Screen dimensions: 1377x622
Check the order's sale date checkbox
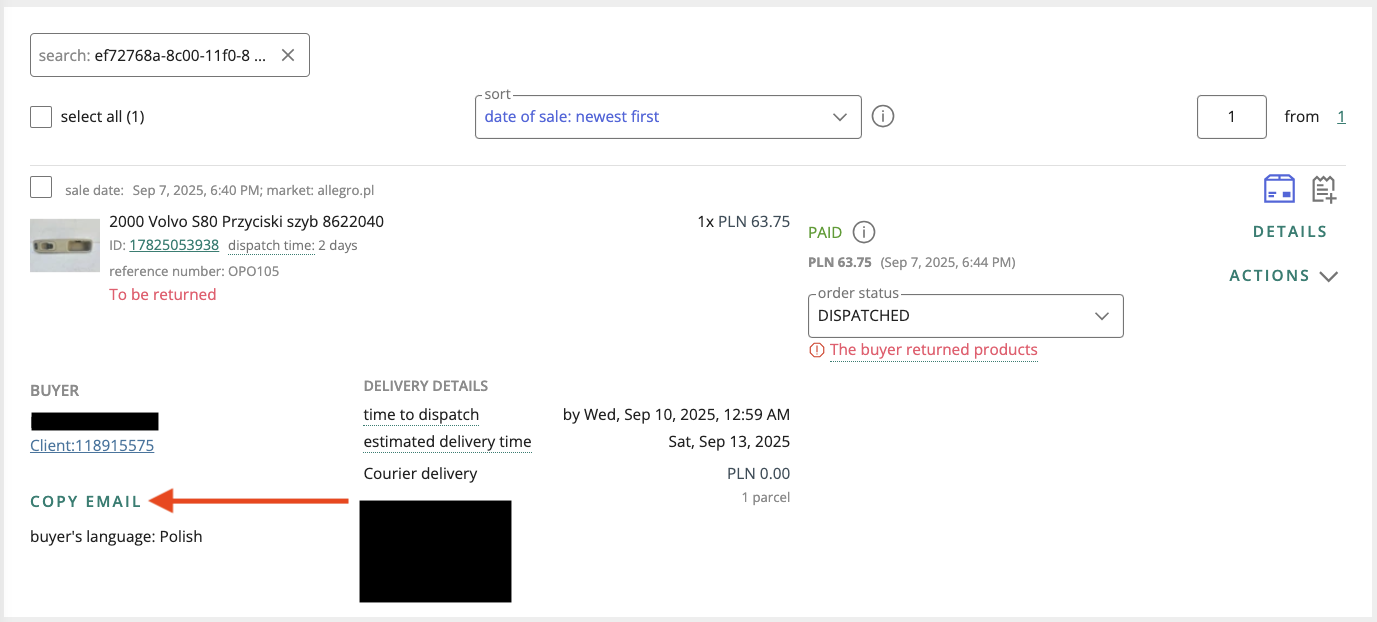click(41, 187)
